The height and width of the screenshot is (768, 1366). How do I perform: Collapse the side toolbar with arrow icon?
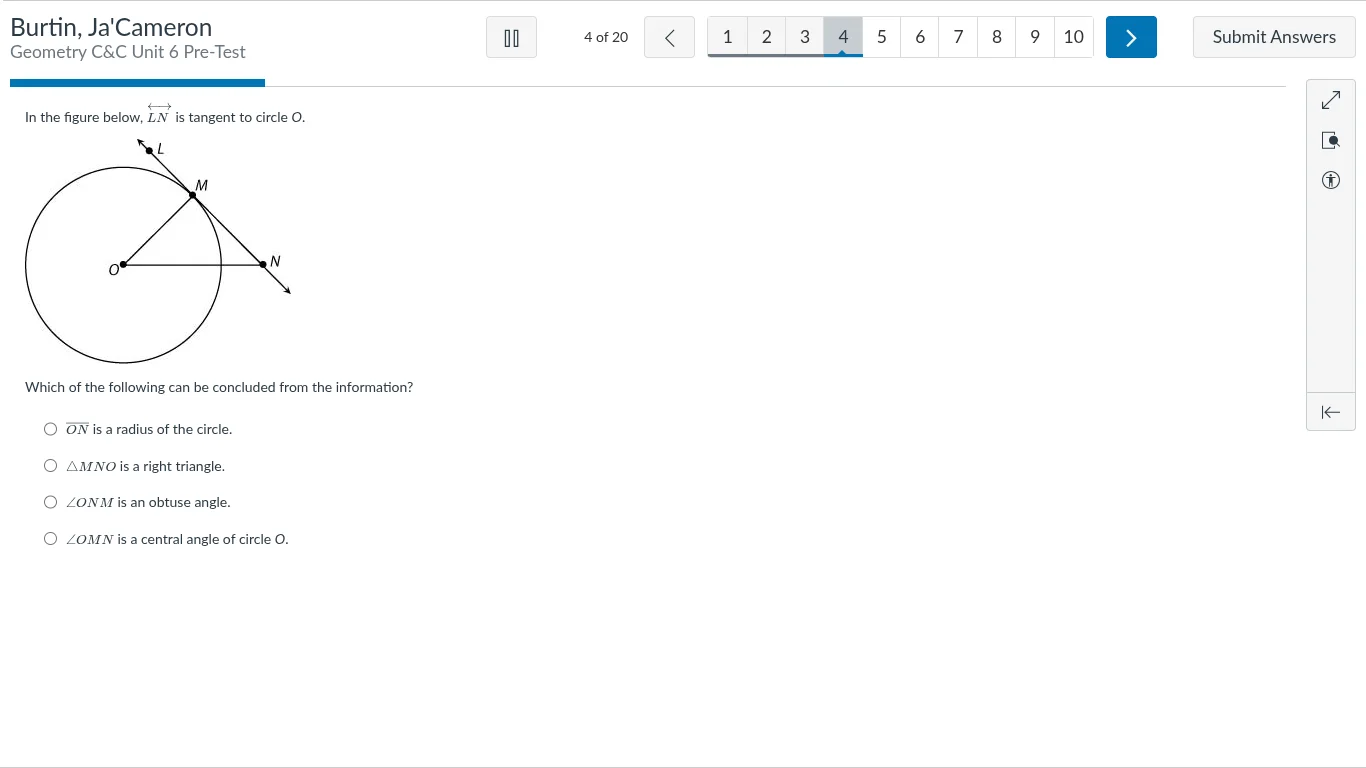1330,412
